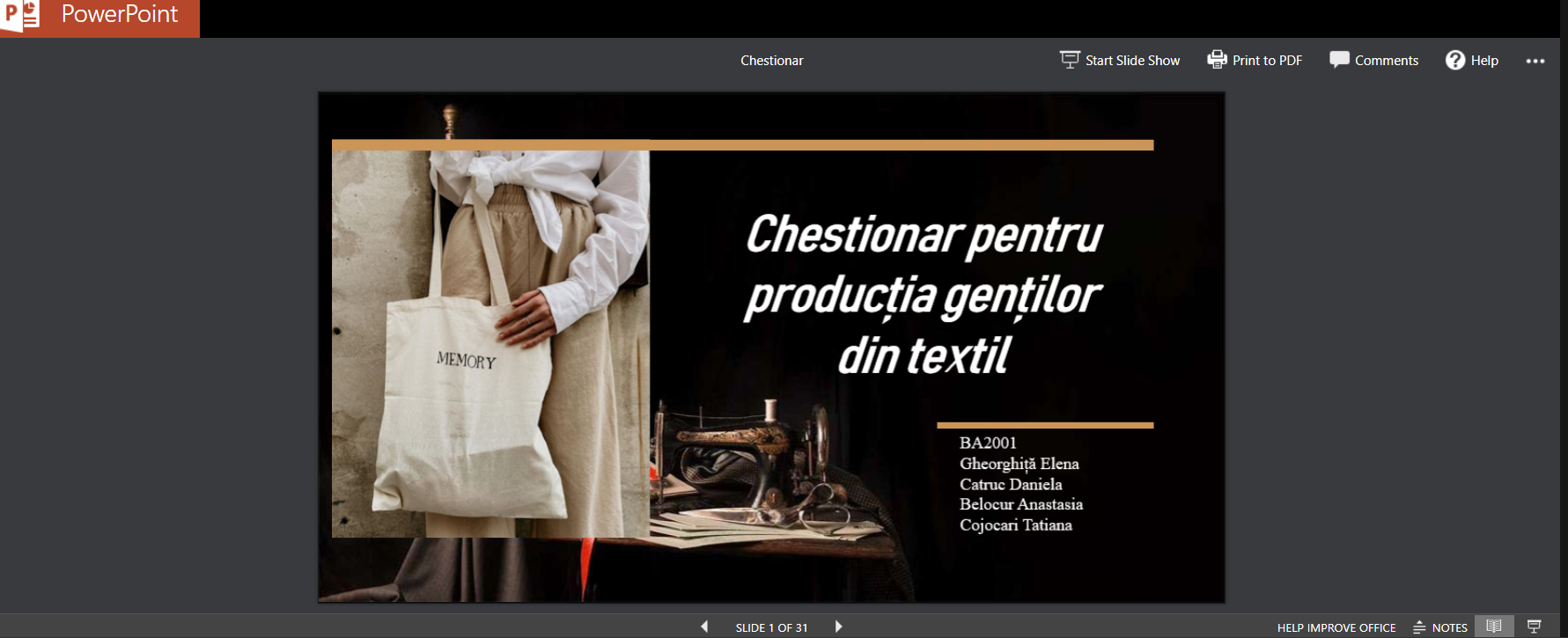Start the slide show from the top toolbar
1568x638 pixels.
tap(1120, 61)
